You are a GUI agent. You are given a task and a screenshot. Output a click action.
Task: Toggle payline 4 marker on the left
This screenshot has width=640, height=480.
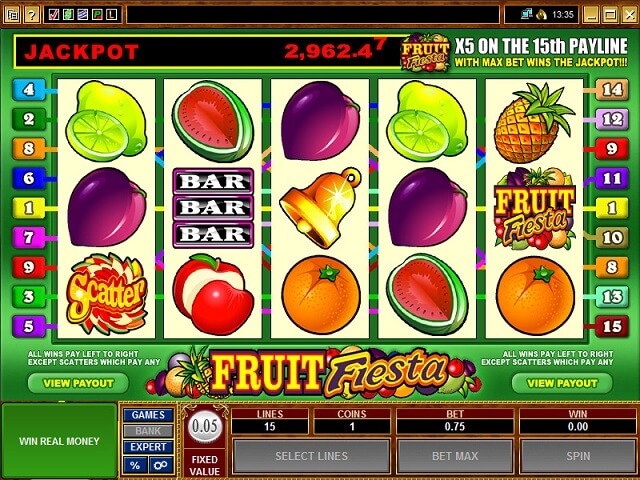[29, 89]
